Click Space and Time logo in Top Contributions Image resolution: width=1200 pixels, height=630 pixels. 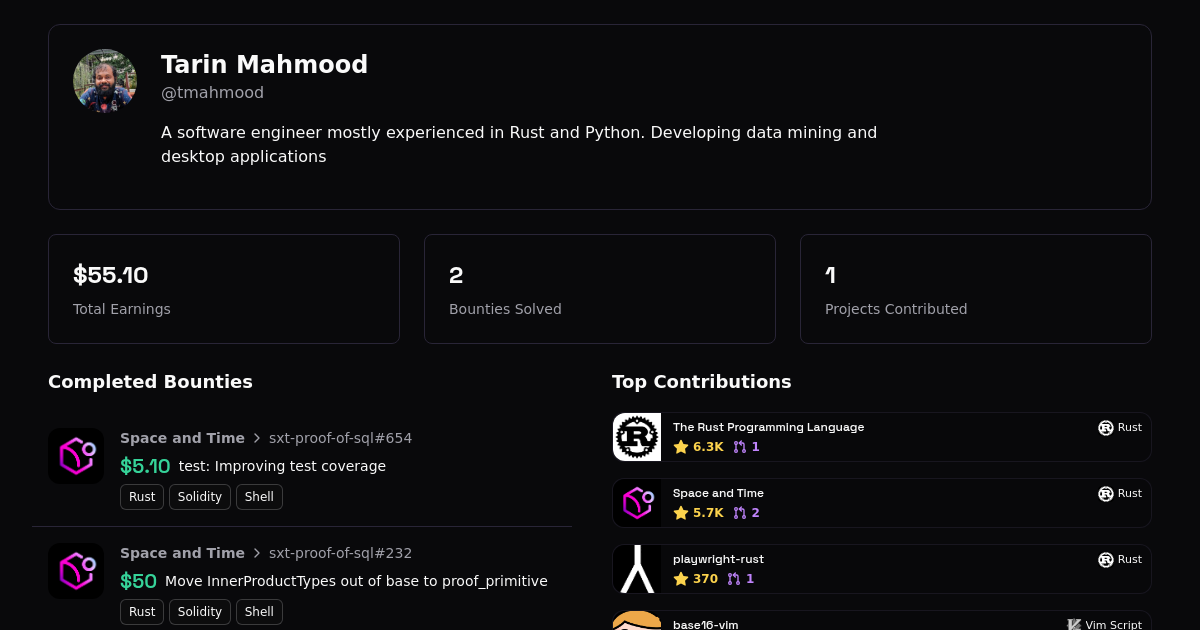pos(637,503)
